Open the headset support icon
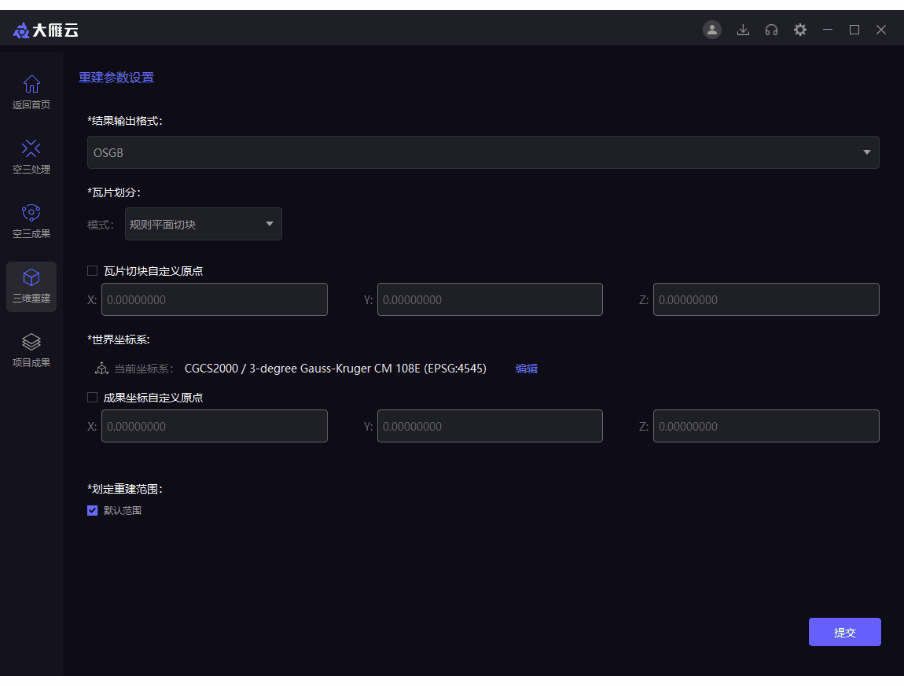 coord(771,29)
